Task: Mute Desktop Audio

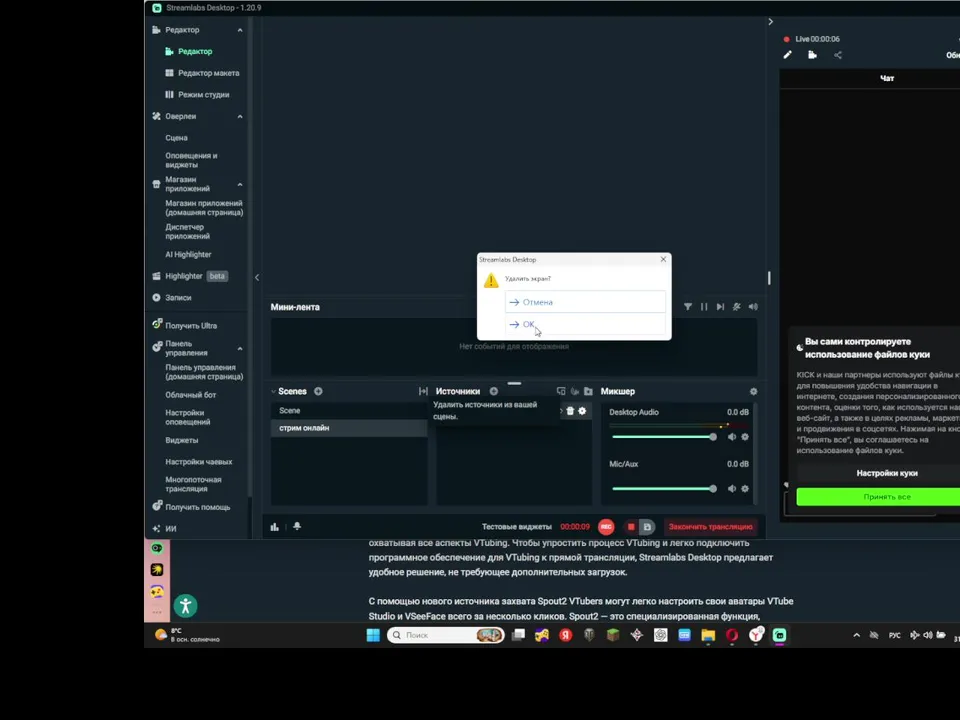Action: tap(732, 437)
